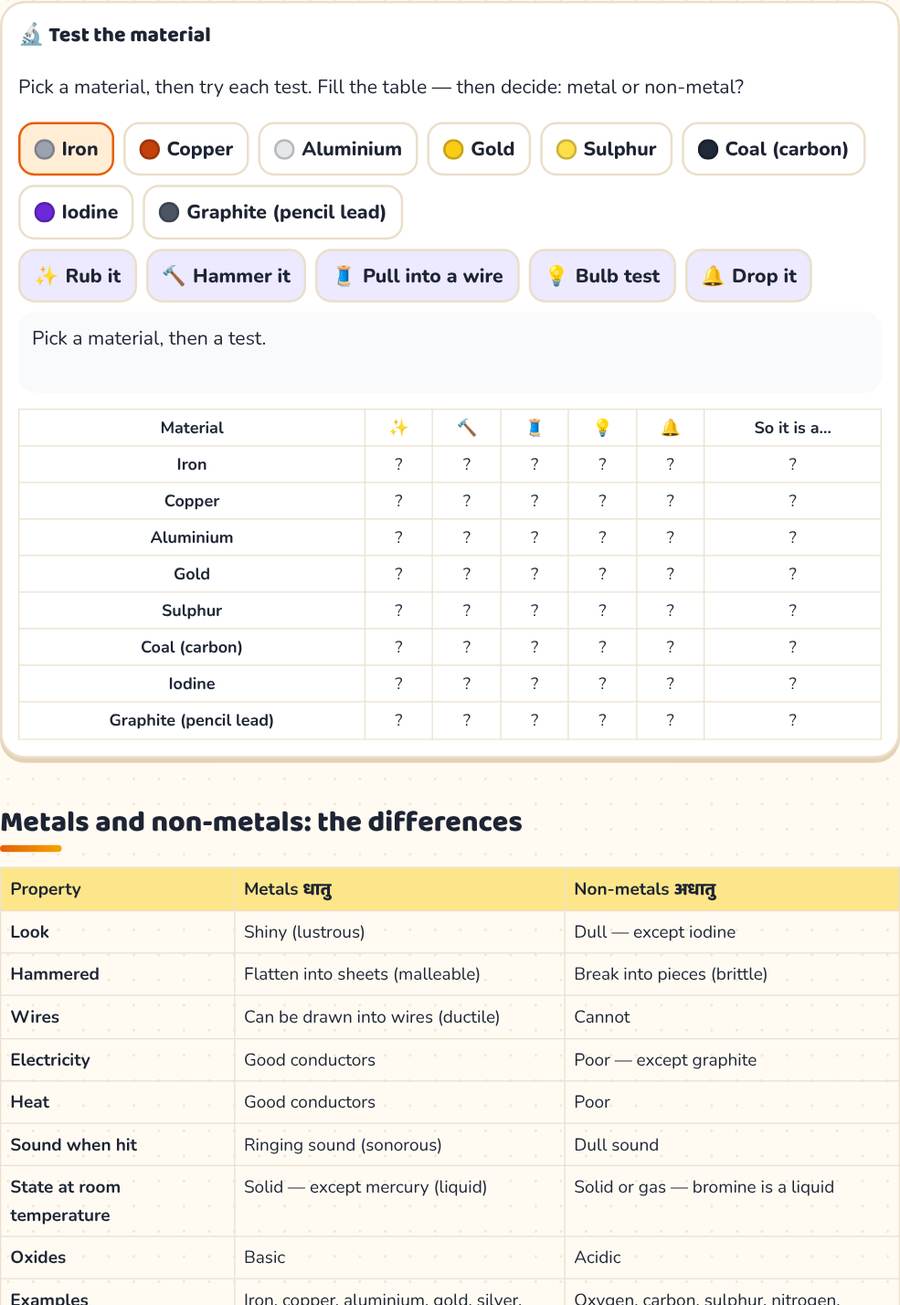
Task: Try the Drop it test
Action: coord(748,276)
